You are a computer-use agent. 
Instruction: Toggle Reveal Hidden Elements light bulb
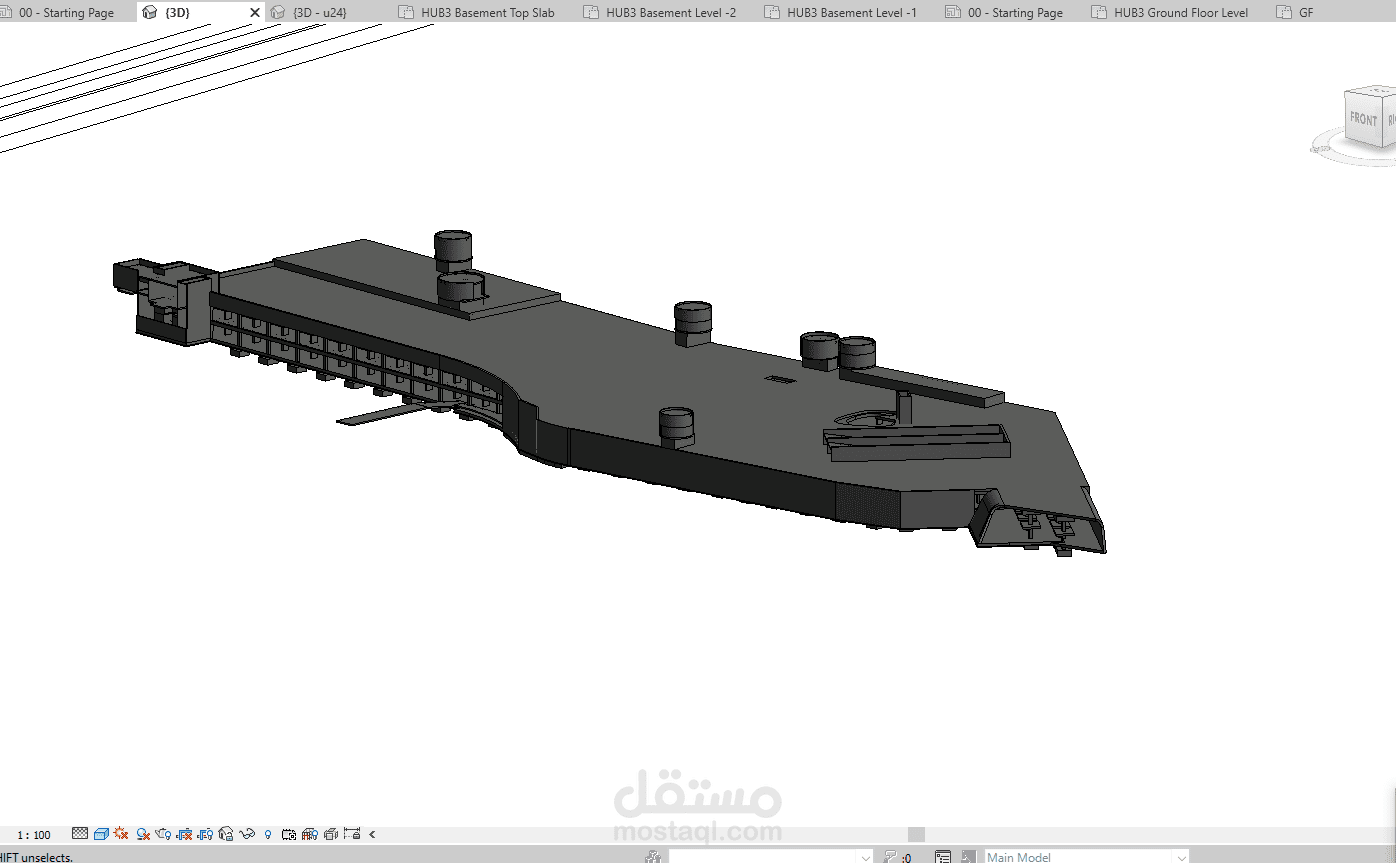point(268,834)
